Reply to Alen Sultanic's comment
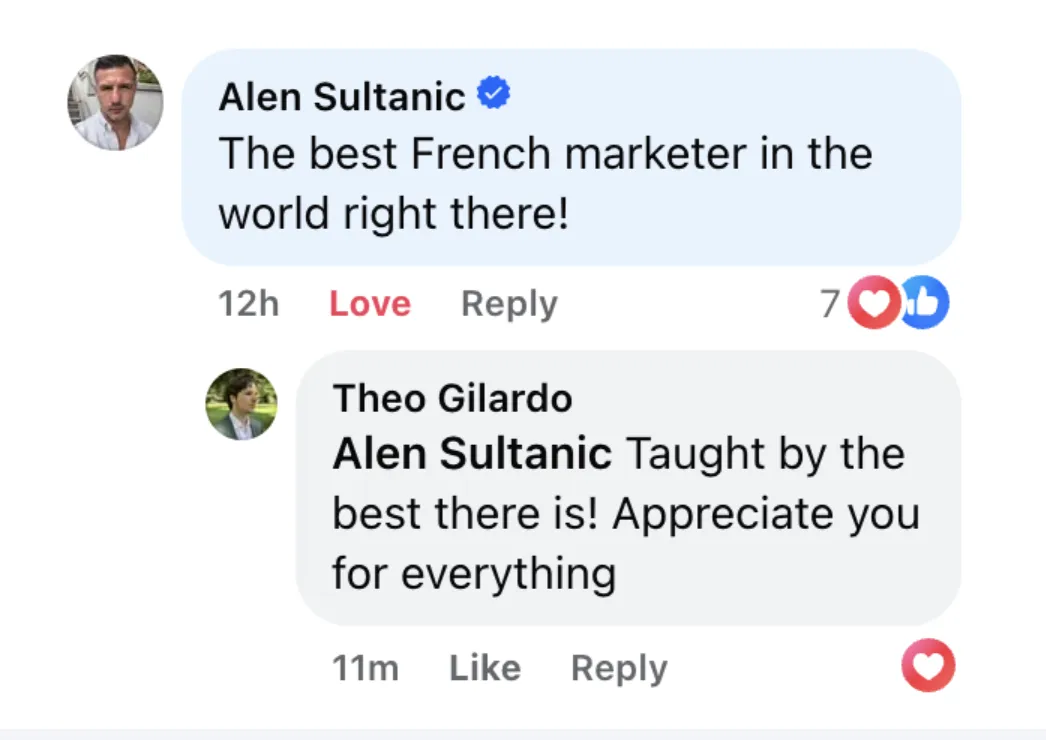The height and width of the screenshot is (740, 1046). pos(509,304)
